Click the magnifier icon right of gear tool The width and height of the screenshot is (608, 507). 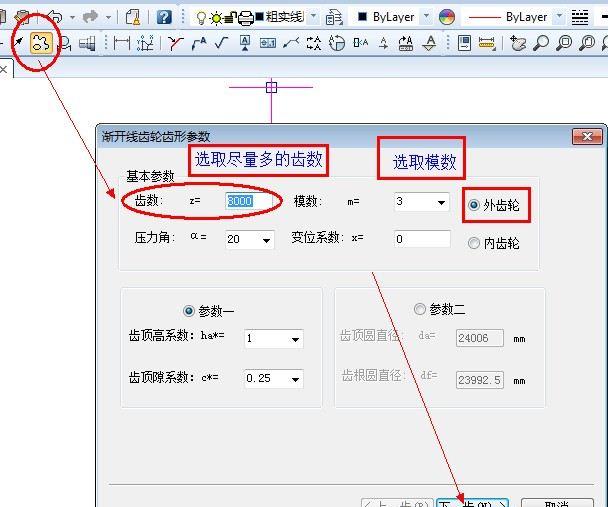(x=66, y=43)
